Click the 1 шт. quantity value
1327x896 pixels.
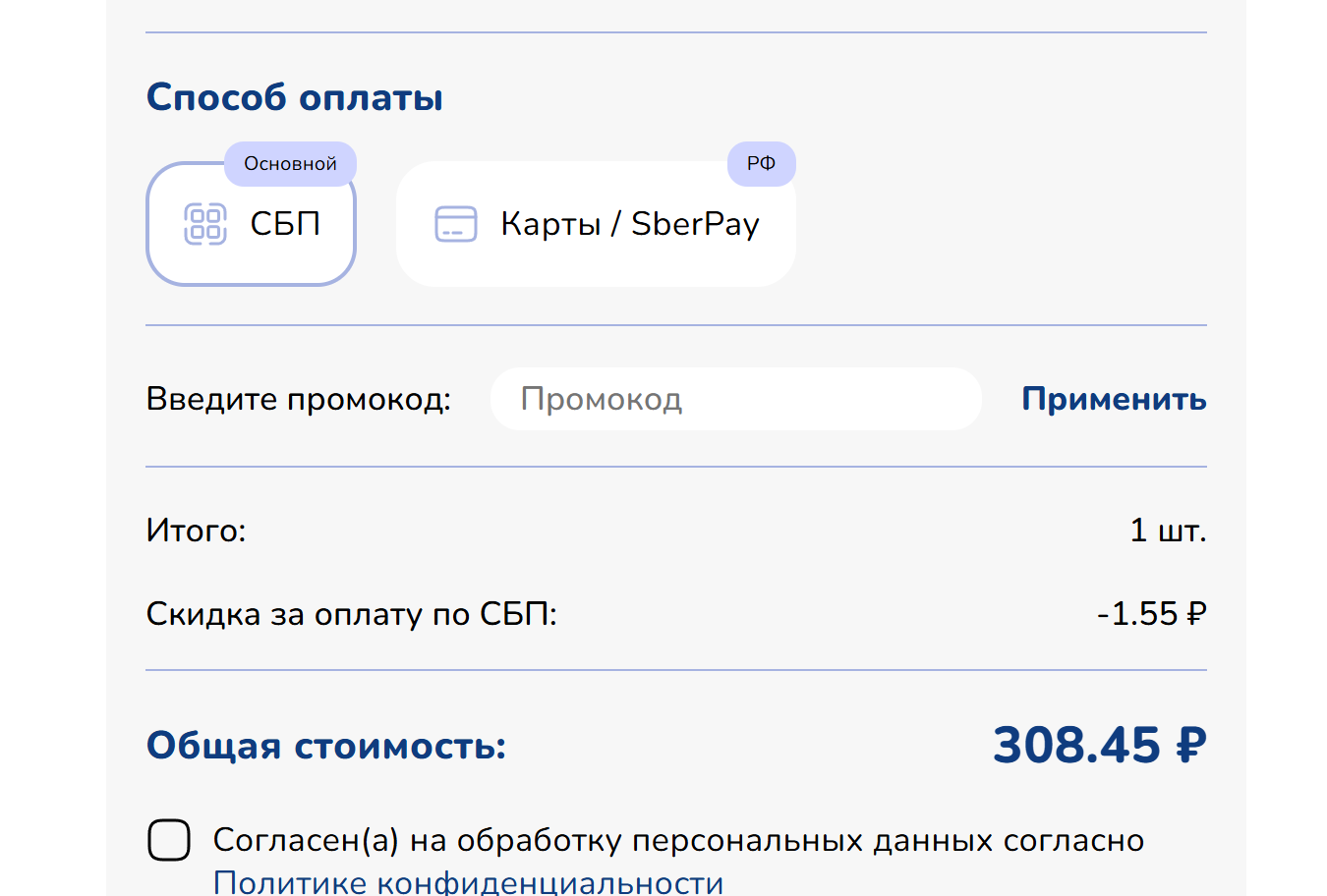click(x=1167, y=531)
